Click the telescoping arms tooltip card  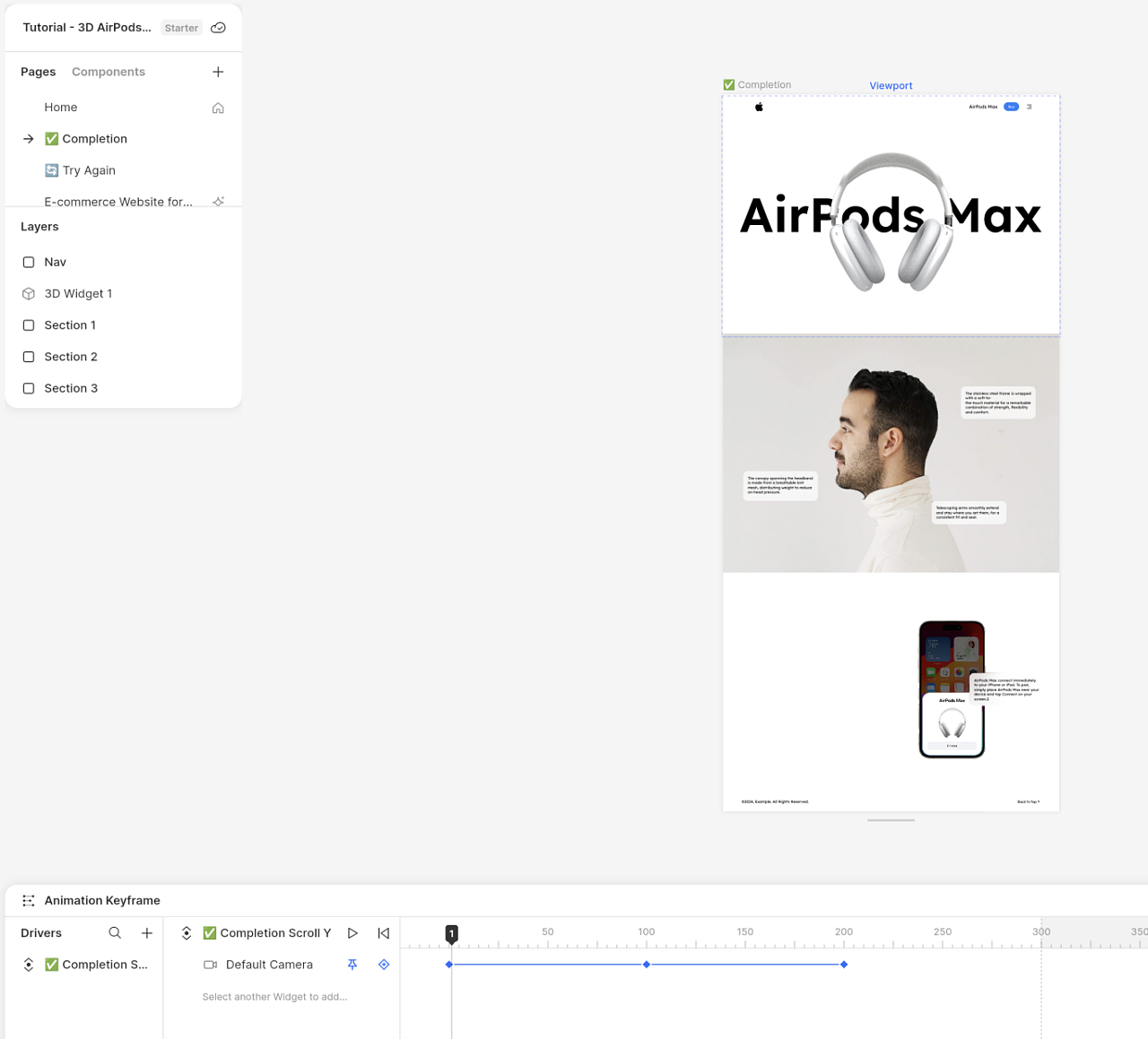[x=969, y=512]
